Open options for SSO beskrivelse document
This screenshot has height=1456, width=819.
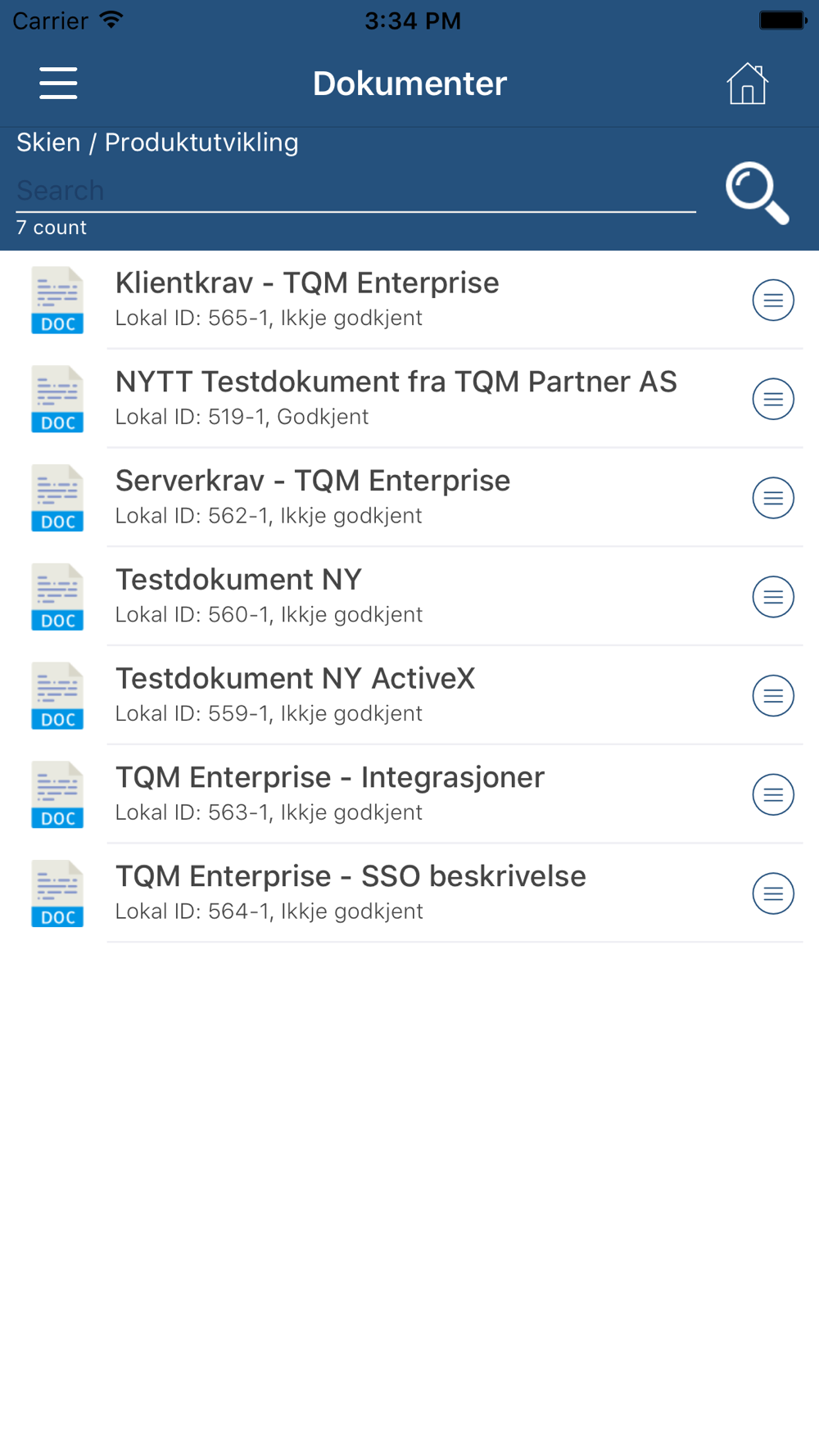coord(773,893)
